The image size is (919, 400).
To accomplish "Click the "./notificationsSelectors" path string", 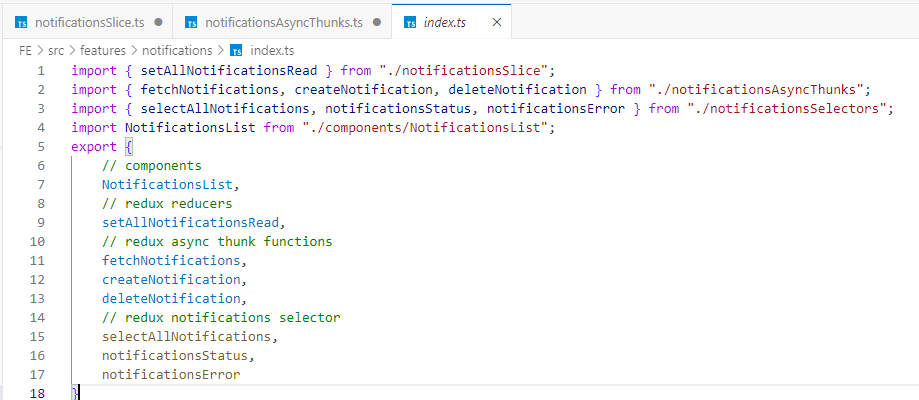I will [x=787, y=109].
